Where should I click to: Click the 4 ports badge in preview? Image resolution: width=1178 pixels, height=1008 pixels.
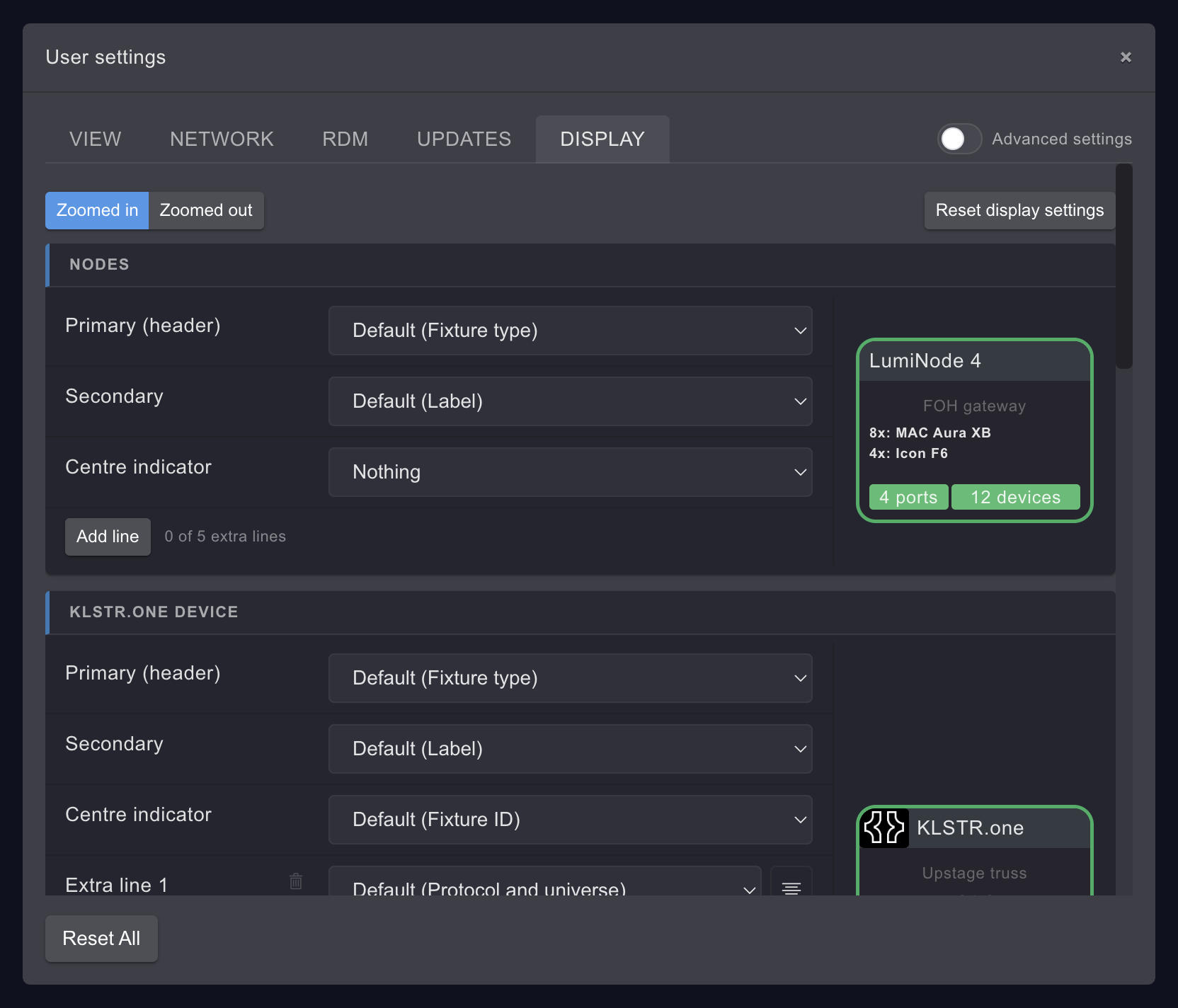[908, 497]
